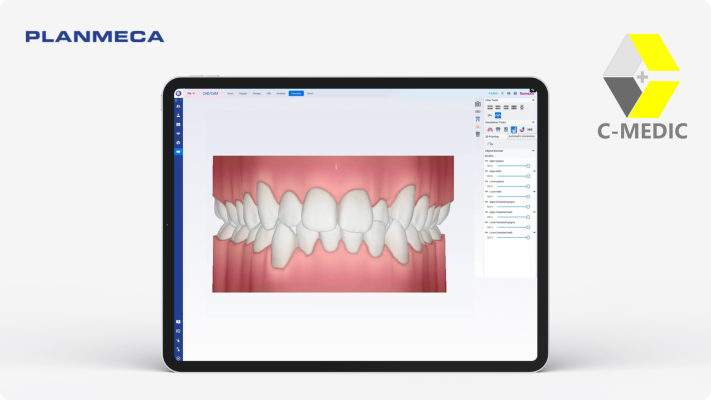The height and width of the screenshot is (400, 711).
Task: Click the CAD/CAM module label
Action: coord(211,93)
